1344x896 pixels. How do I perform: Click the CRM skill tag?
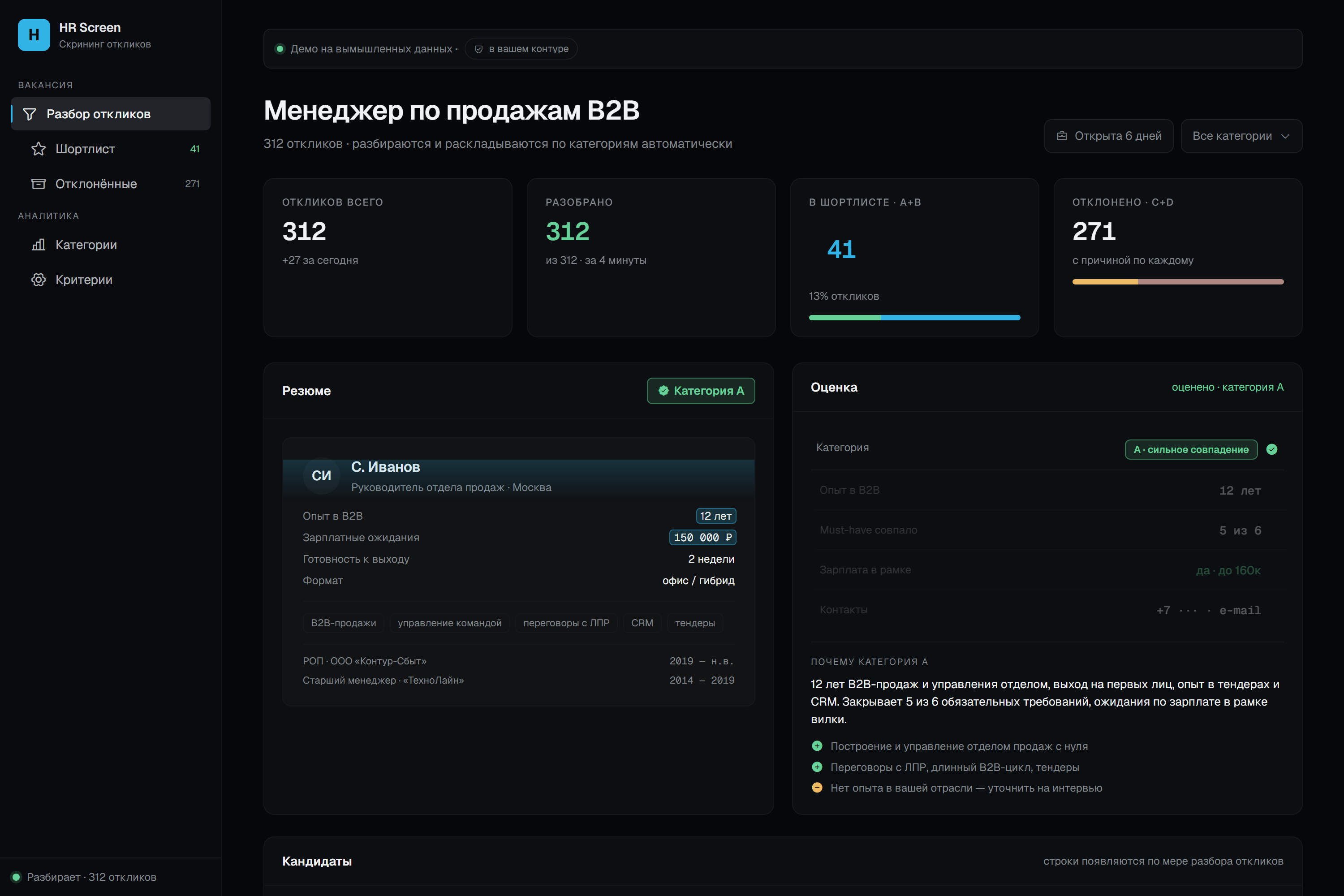642,623
